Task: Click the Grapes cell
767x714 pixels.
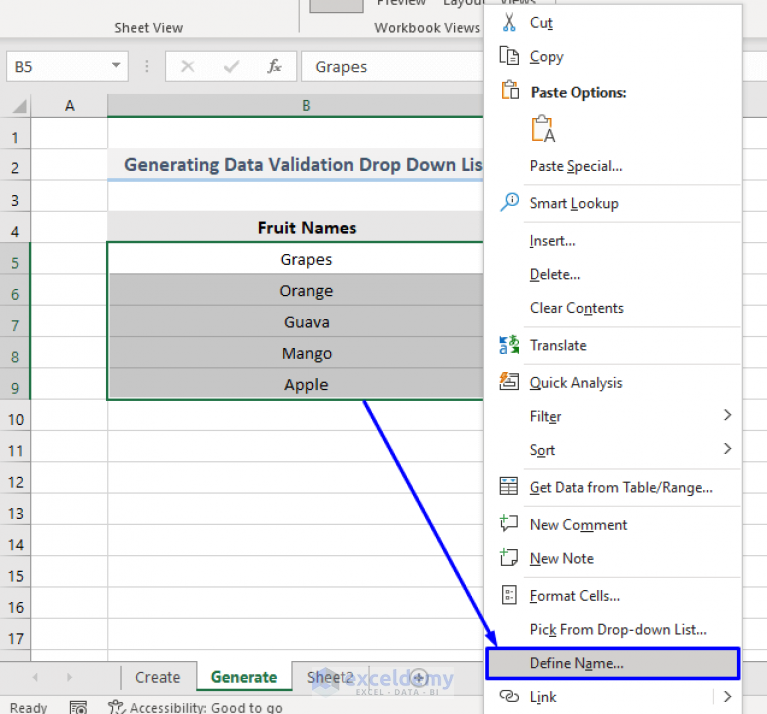Action: (x=295, y=259)
